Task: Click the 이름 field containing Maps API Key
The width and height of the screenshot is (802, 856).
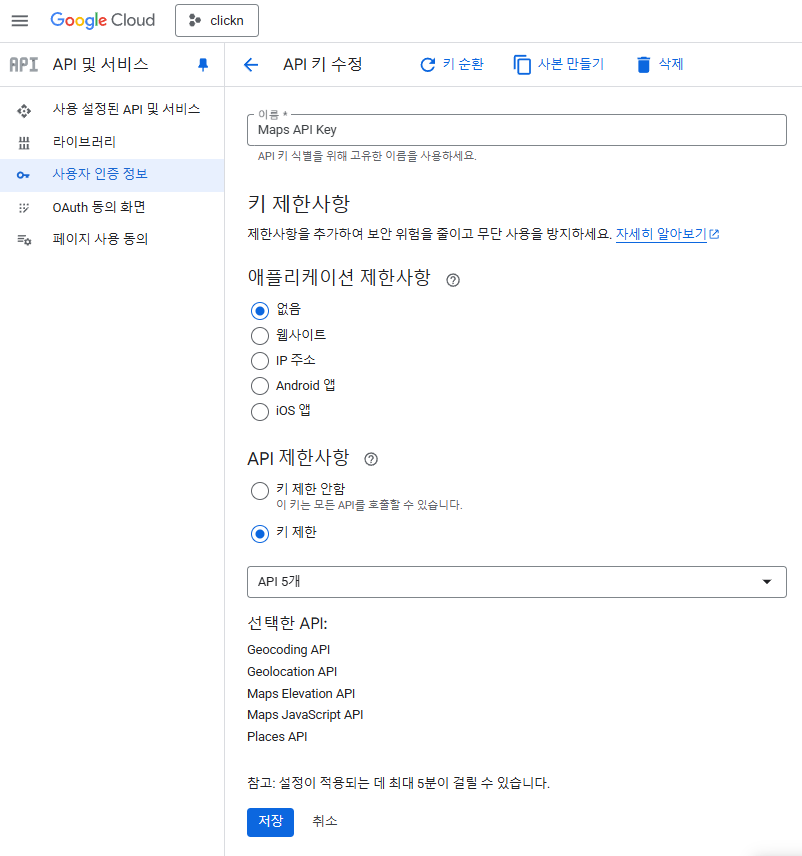Action: click(516, 130)
